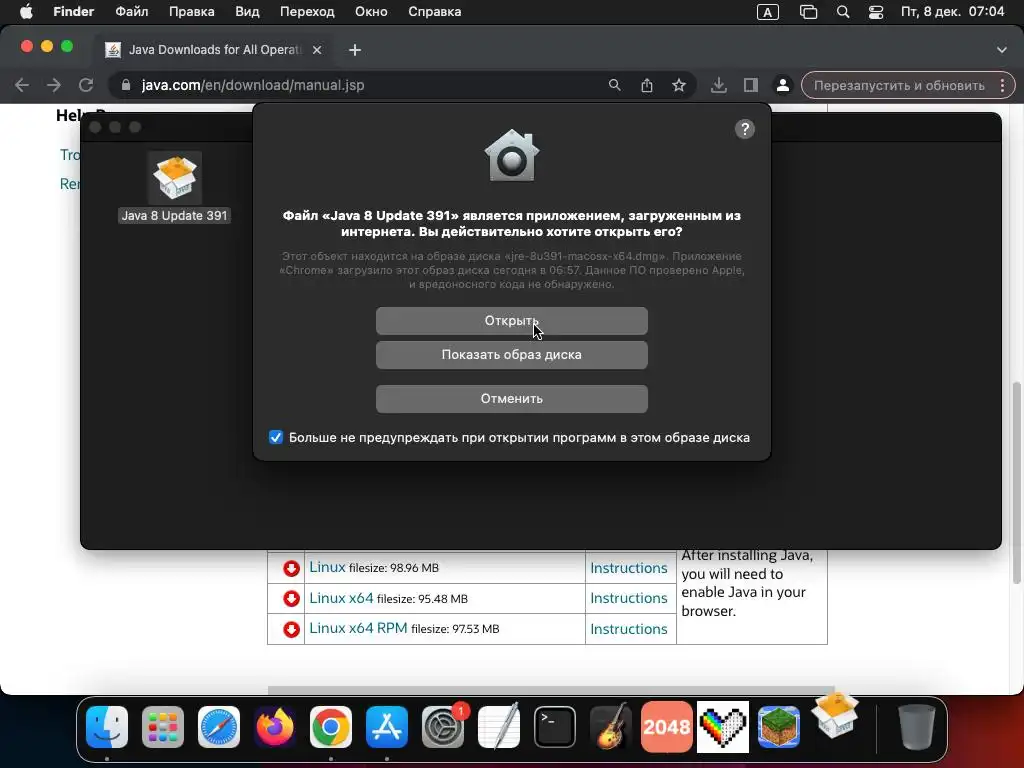Switch to the Java Downloads tab
The width and height of the screenshot is (1024, 768).
click(x=214, y=50)
